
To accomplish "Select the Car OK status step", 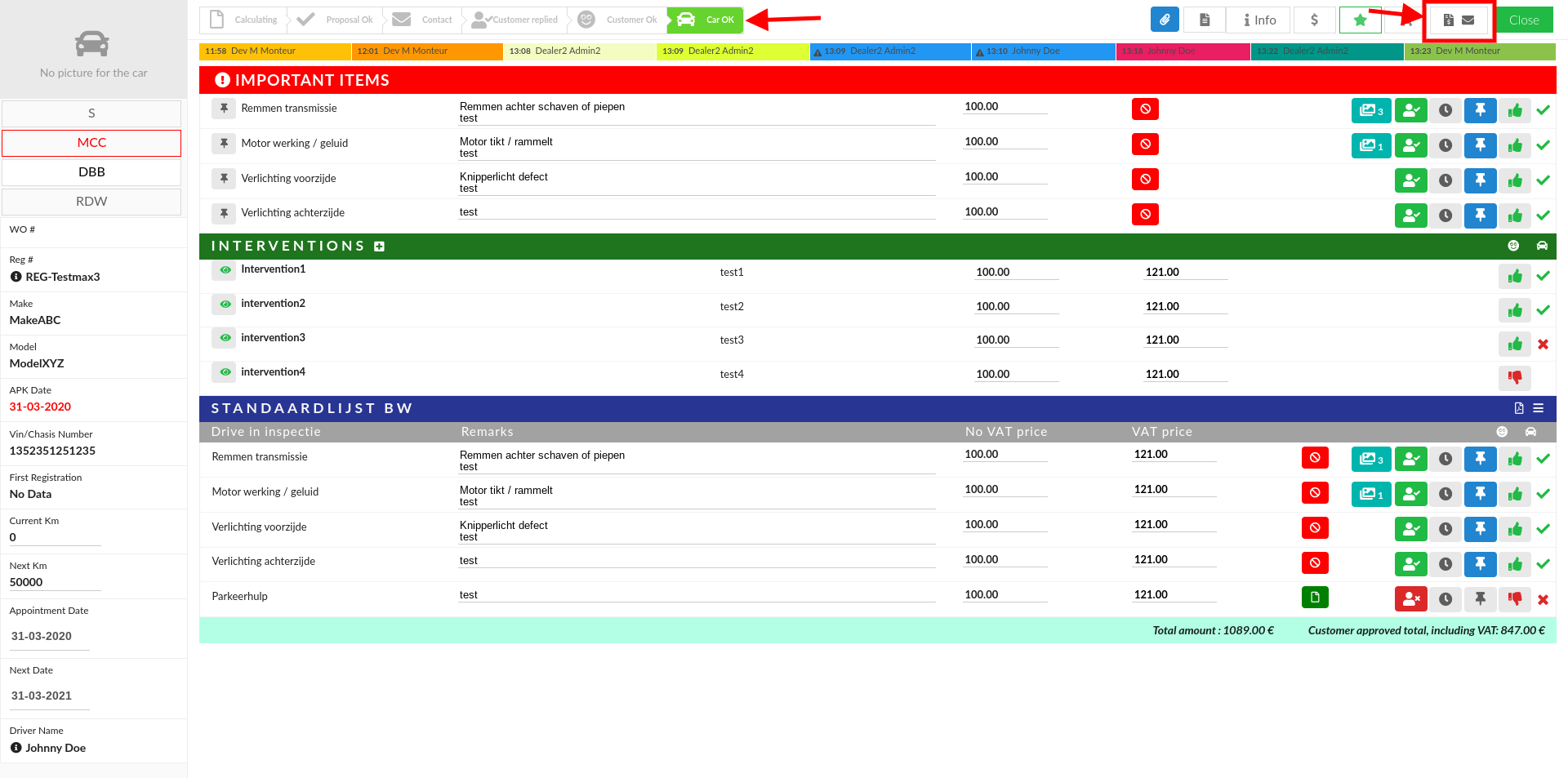I will coord(706,20).
